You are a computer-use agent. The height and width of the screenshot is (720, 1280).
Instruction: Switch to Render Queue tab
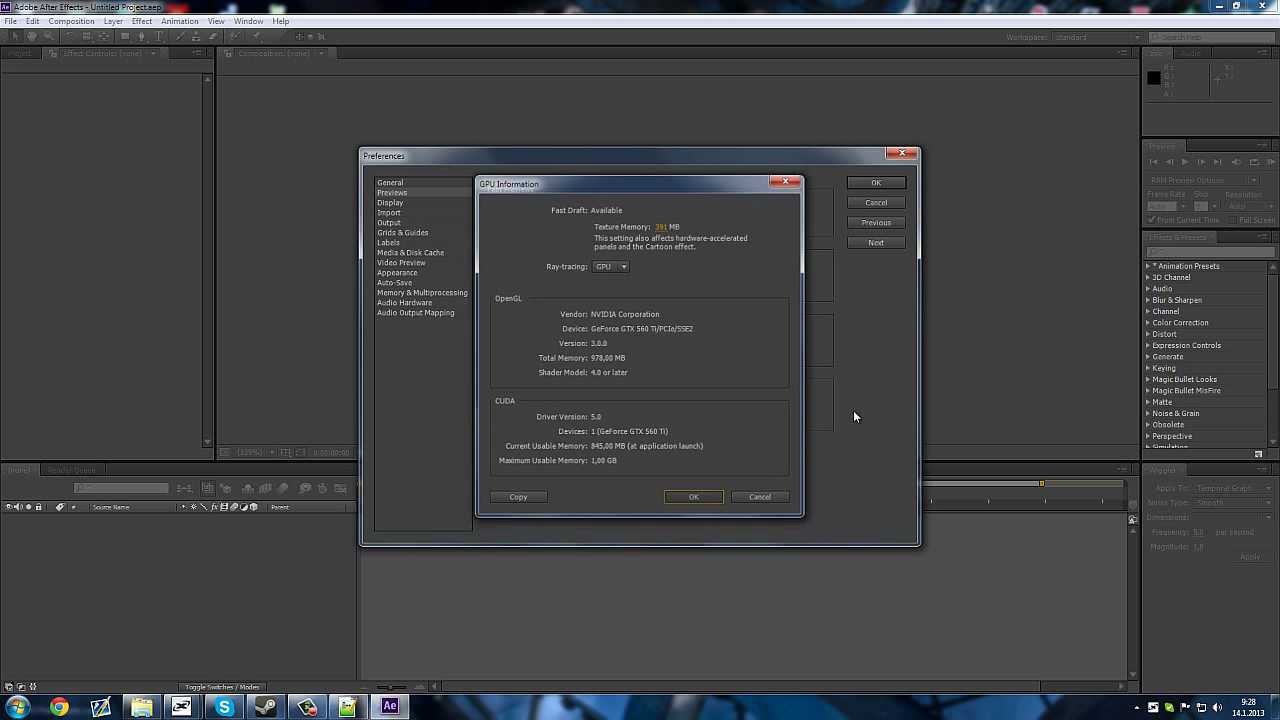[x=72, y=470]
